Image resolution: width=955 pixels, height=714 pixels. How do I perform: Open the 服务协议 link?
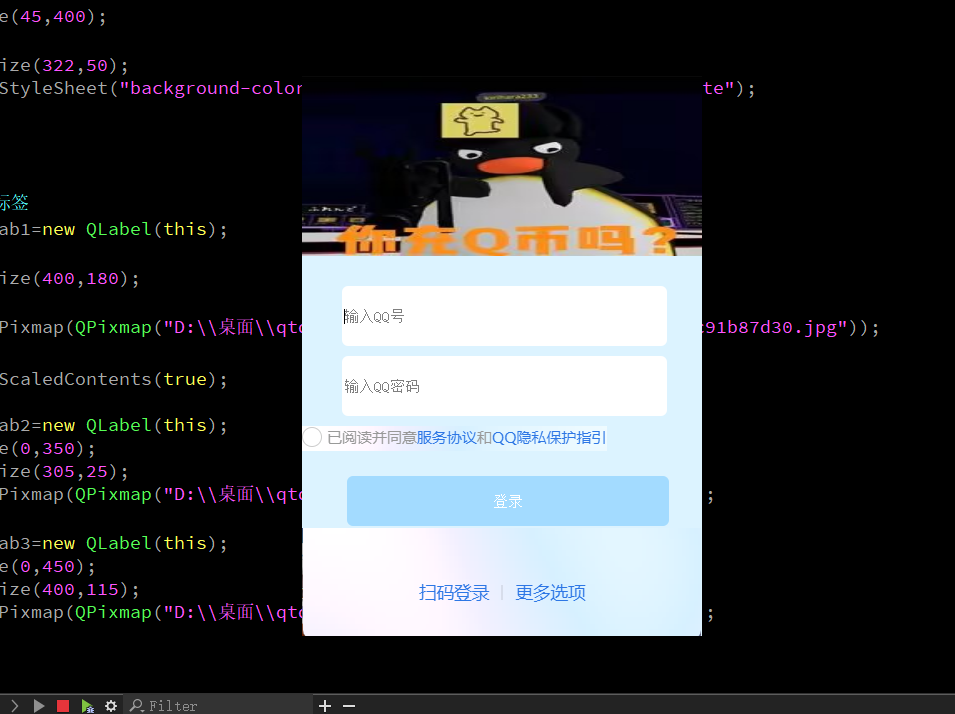pos(446,438)
